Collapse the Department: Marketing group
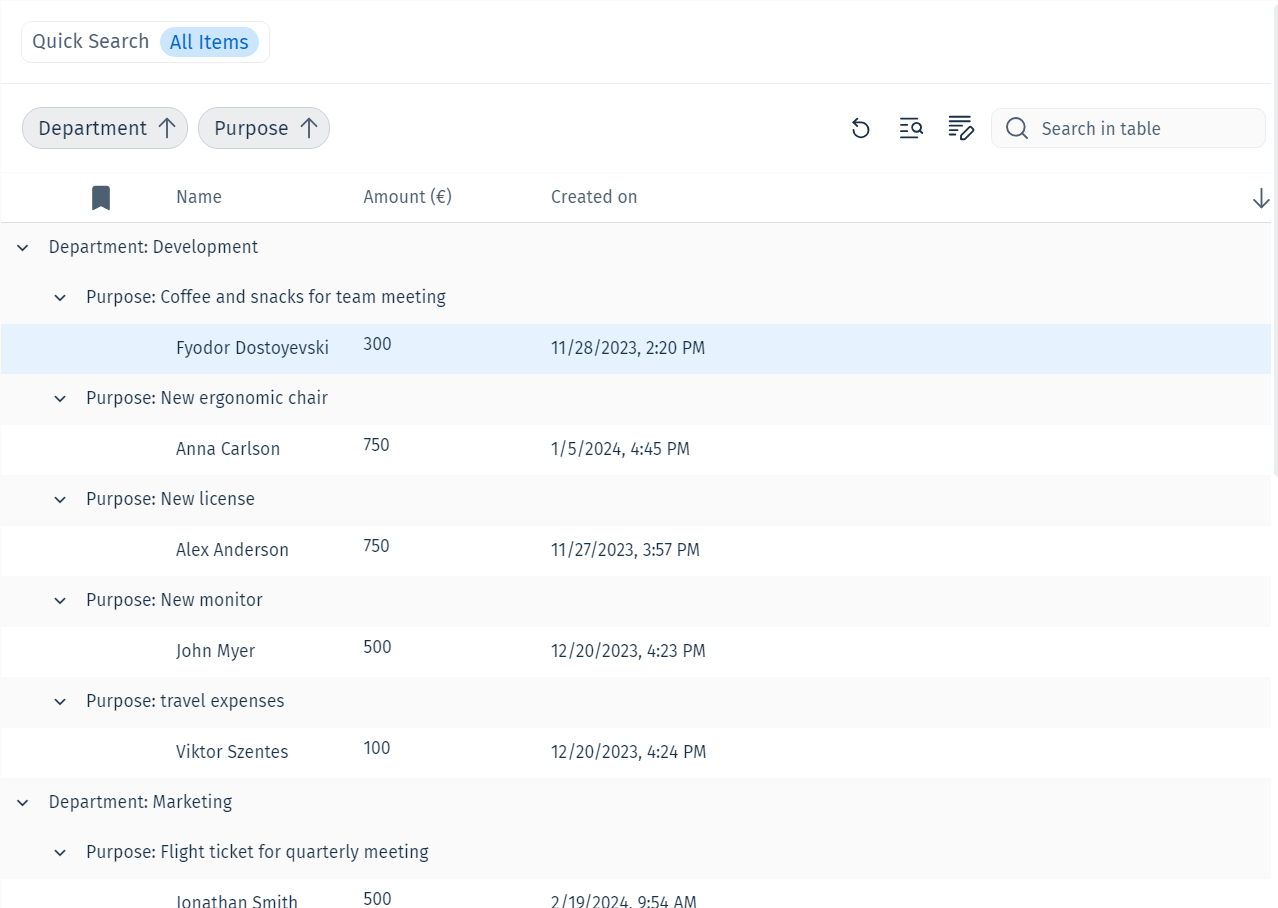Screen dimensions: 1278x908 tap(23, 802)
